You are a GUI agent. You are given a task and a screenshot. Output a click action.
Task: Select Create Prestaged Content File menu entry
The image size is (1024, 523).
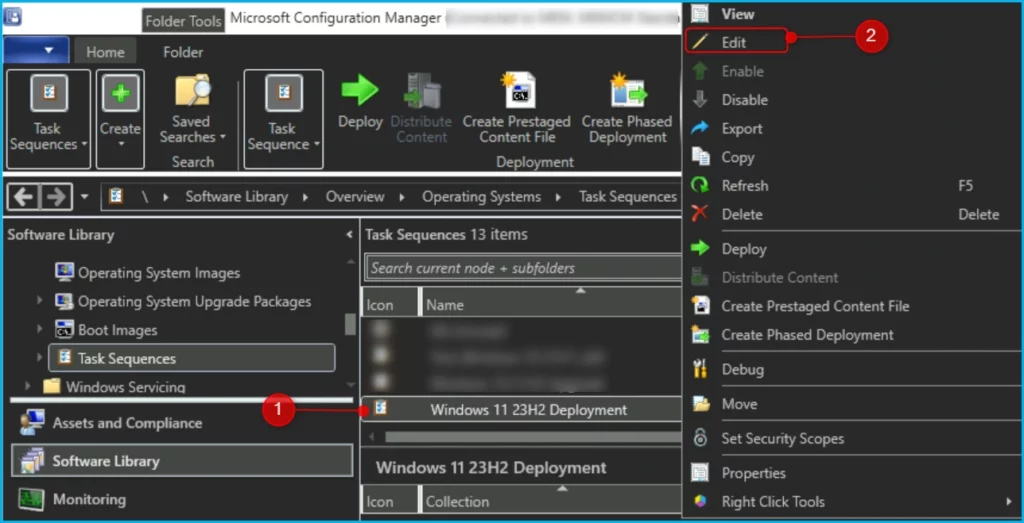[x=815, y=306]
